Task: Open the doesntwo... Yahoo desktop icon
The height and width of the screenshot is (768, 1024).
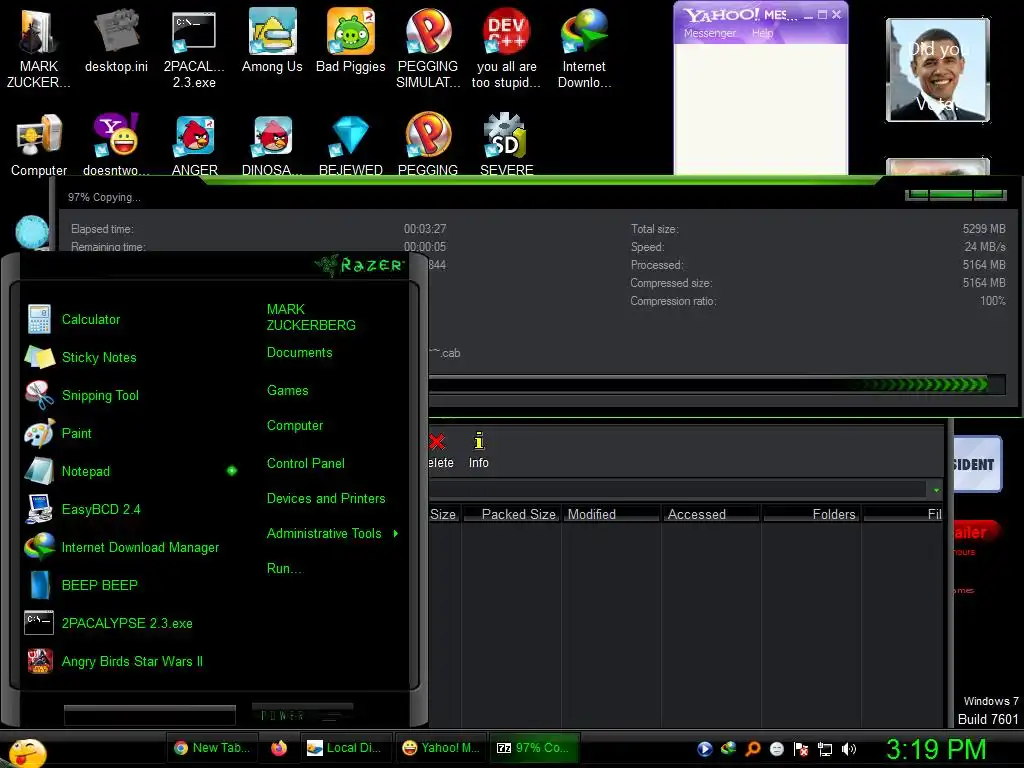Action: click(x=116, y=144)
